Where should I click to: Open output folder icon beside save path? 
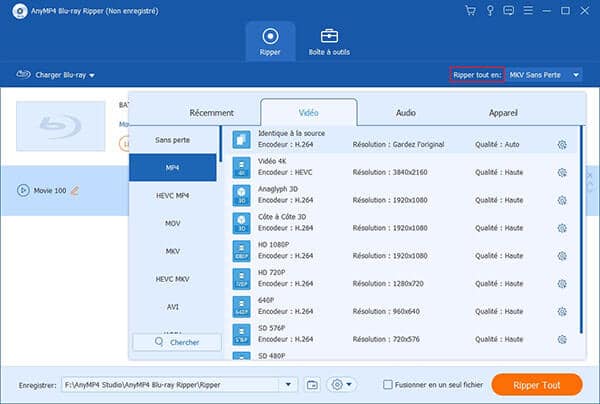click(x=312, y=384)
